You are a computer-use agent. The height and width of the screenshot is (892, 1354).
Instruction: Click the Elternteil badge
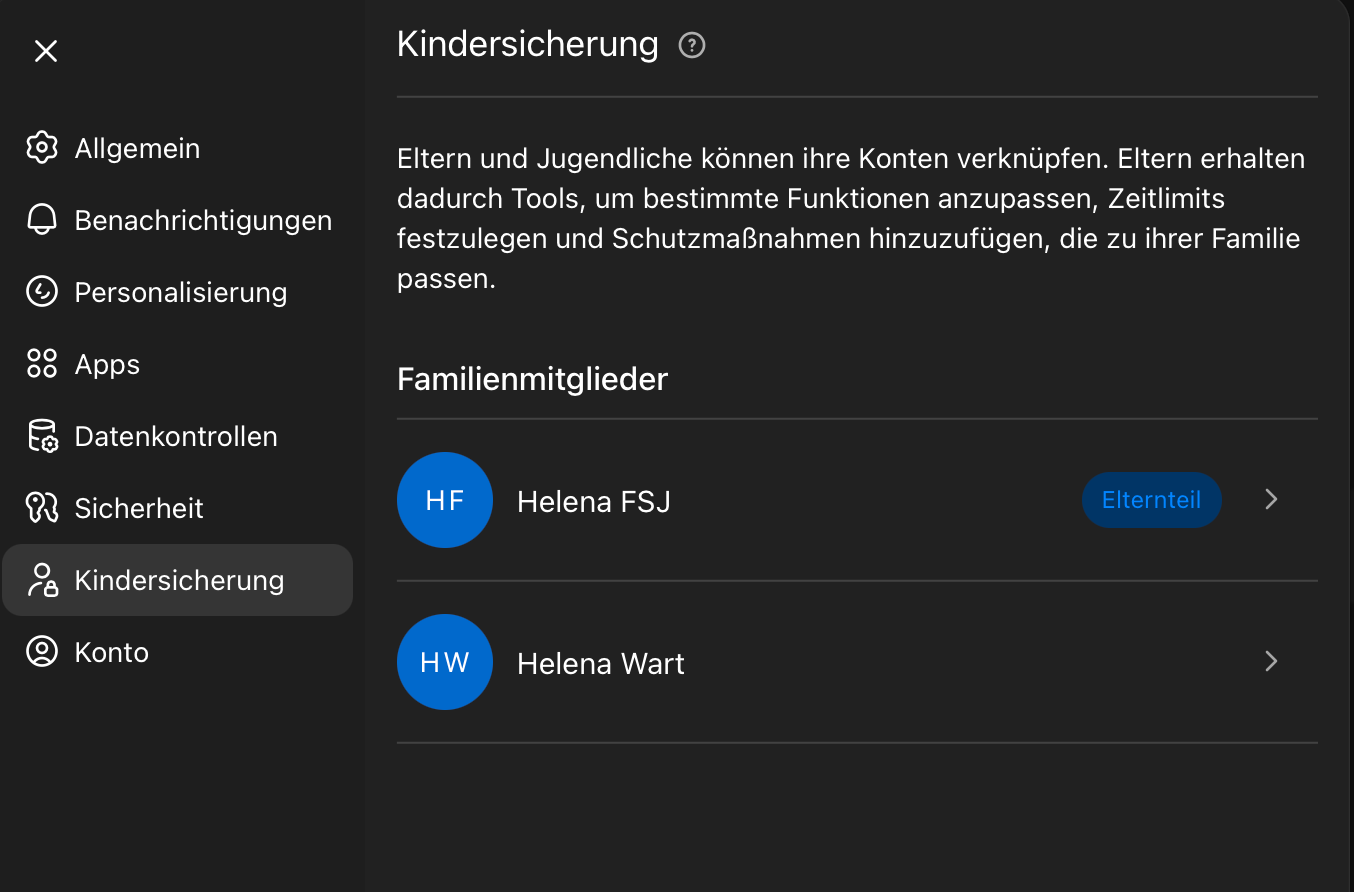coord(1151,500)
